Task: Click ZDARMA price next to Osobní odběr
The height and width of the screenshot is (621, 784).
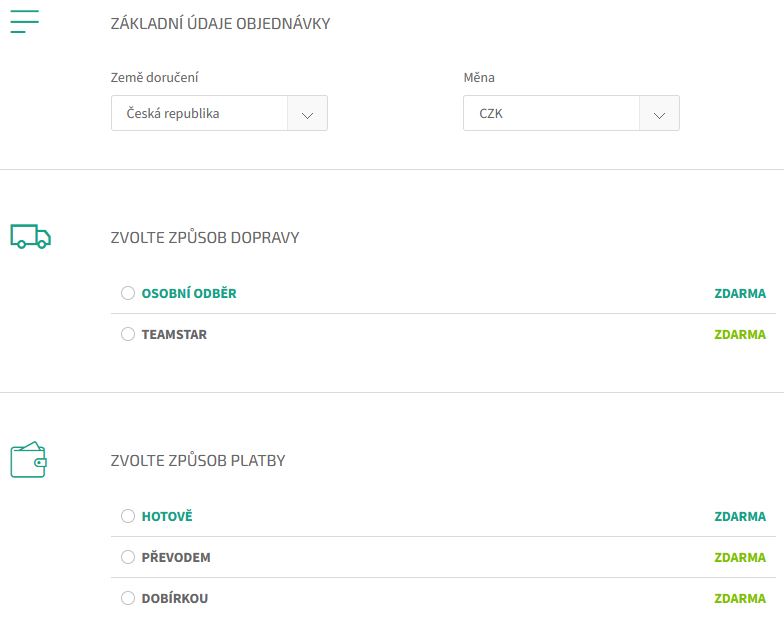Action: point(740,294)
